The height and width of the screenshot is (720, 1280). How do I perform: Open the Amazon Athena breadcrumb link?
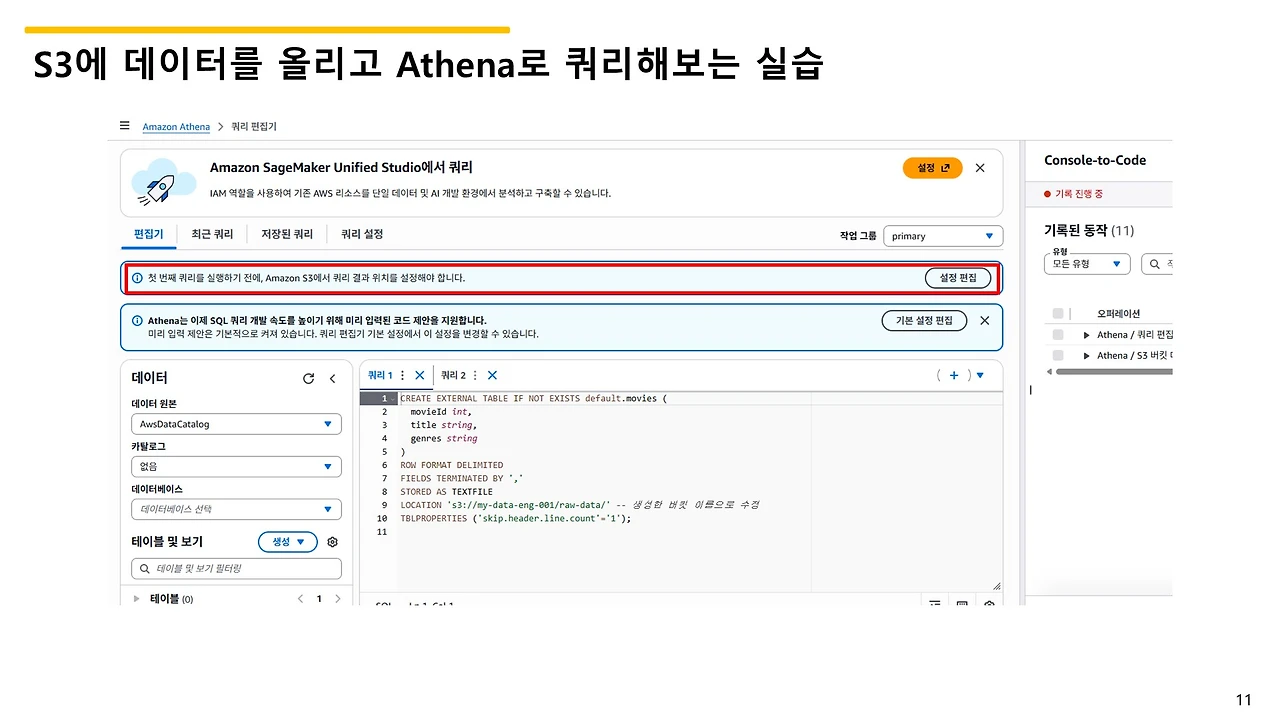tap(176, 127)
